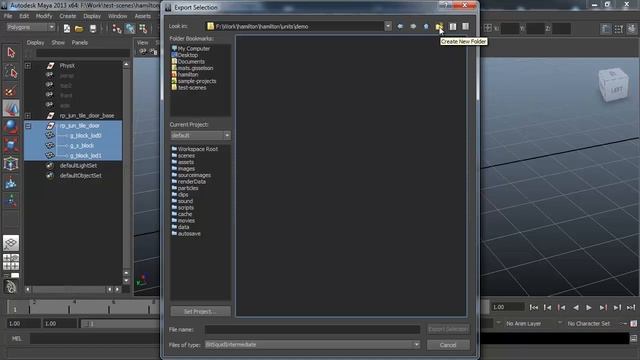Select defaultLightSet in outliner

coord(78,166)
